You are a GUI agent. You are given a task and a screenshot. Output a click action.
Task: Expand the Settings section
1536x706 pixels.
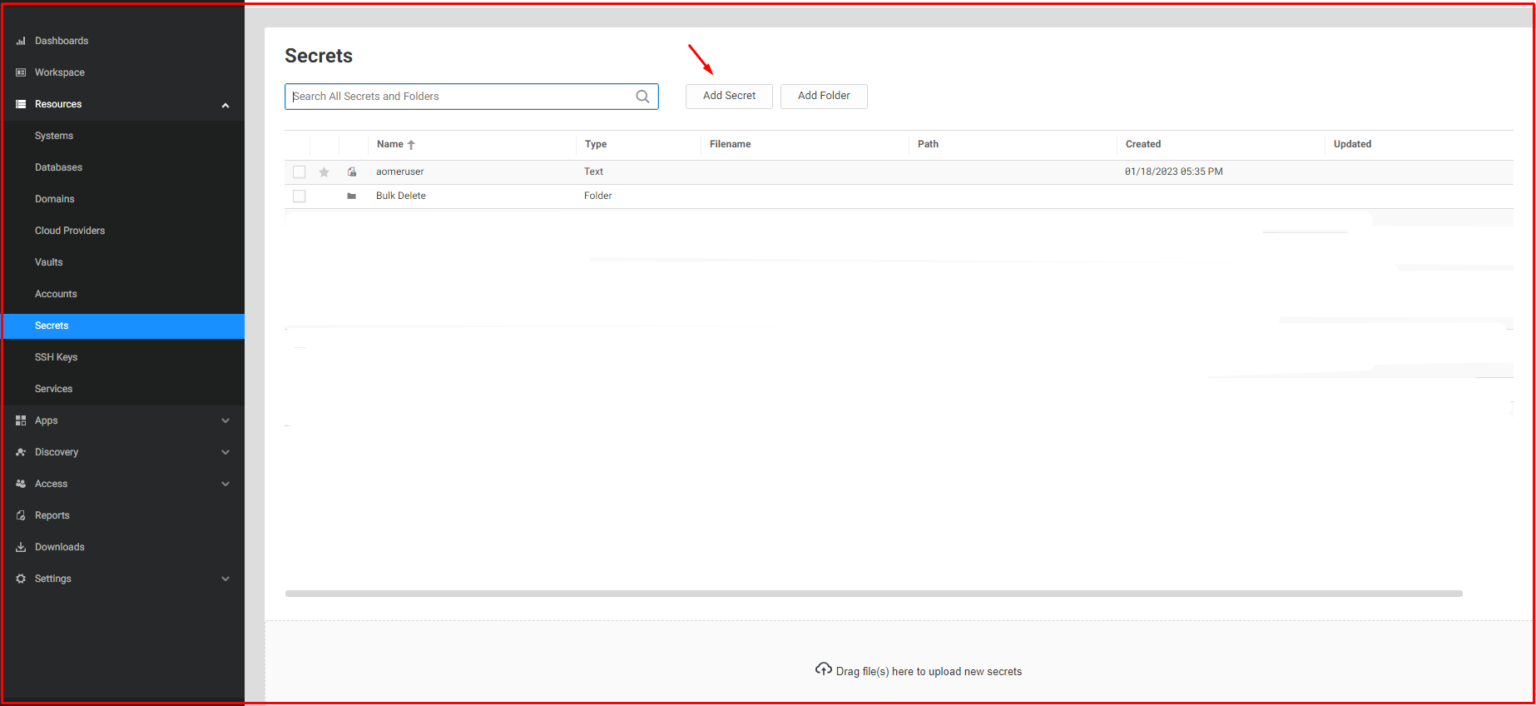pyautogui.click(x=225, y=578)
